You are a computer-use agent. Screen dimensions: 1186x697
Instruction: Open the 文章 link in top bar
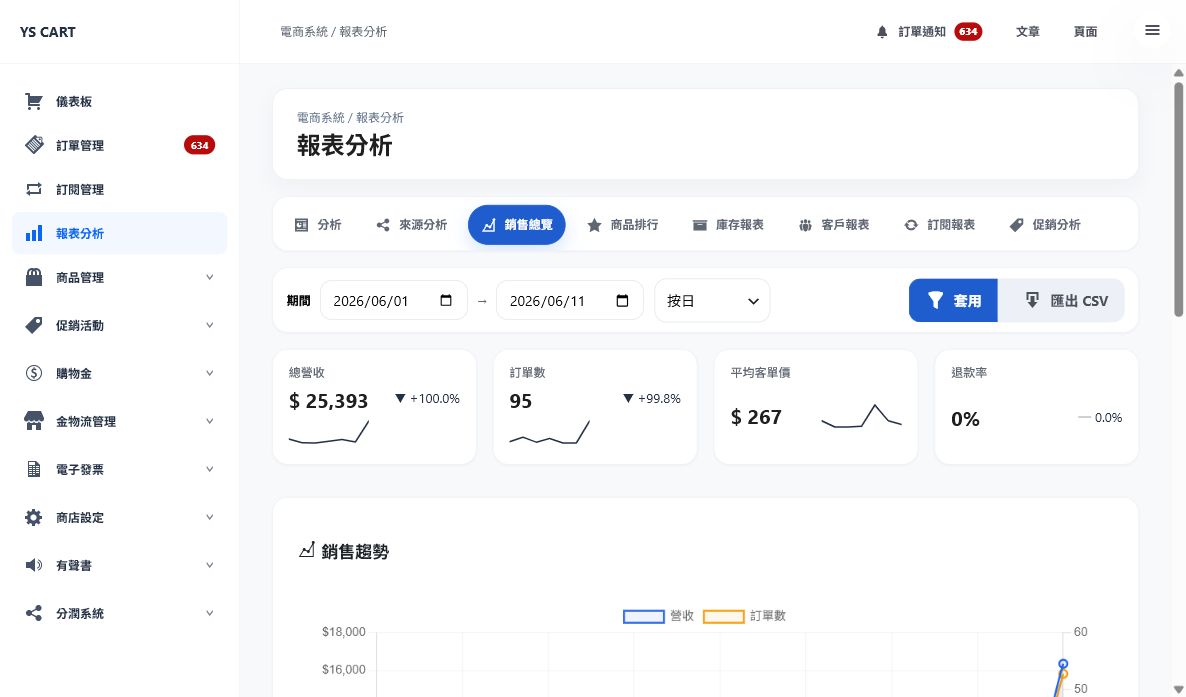point(1027,32)
